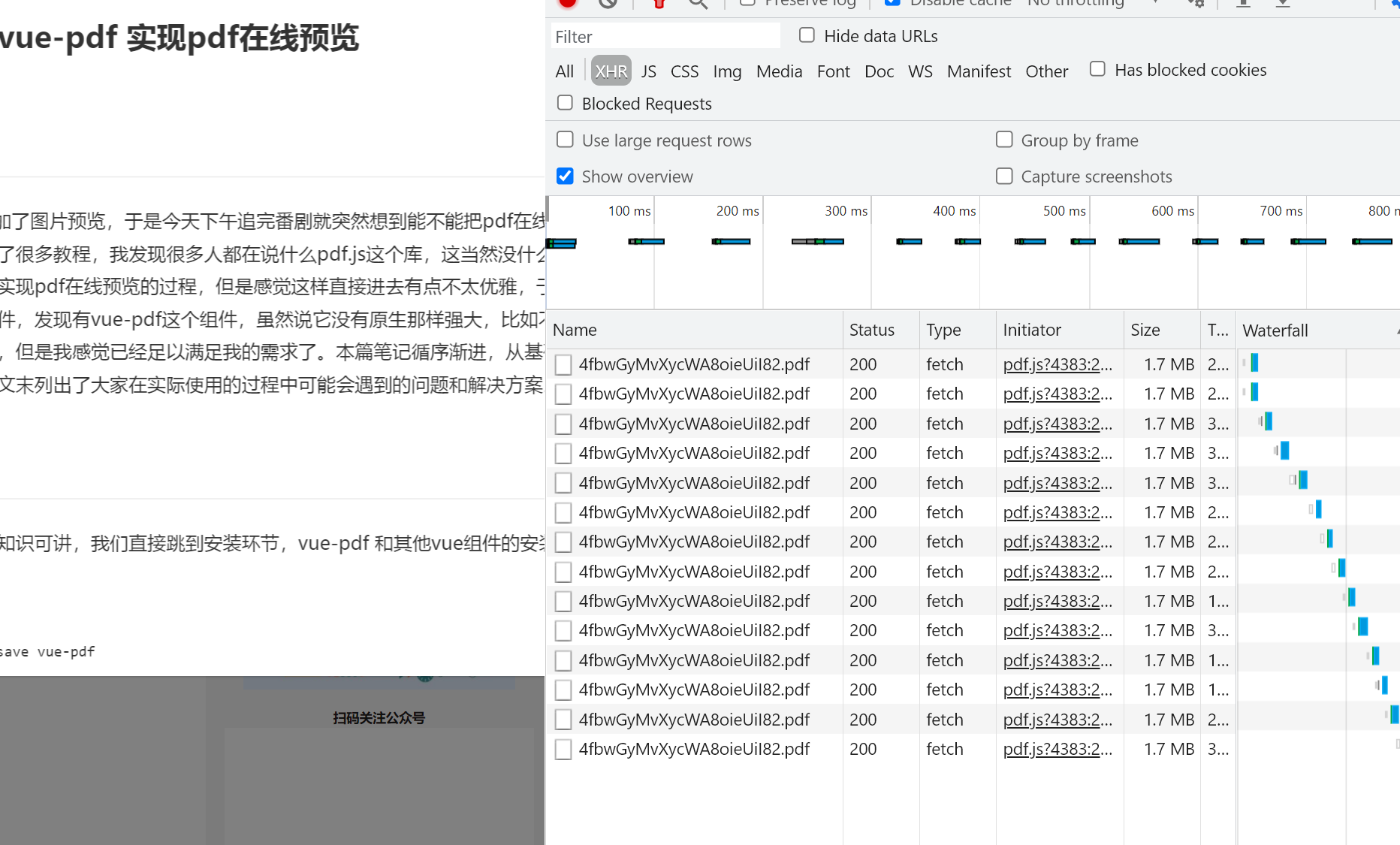This screenshot has height=845, width=1400.
Task: Click the Filter text input
Action: click(665, 36)
